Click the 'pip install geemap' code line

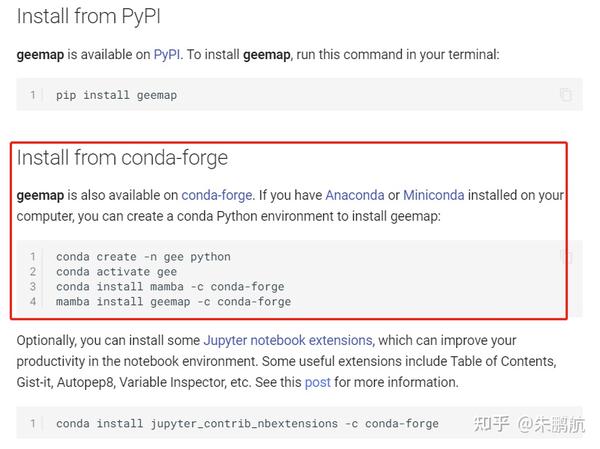(x=116, y=95)
